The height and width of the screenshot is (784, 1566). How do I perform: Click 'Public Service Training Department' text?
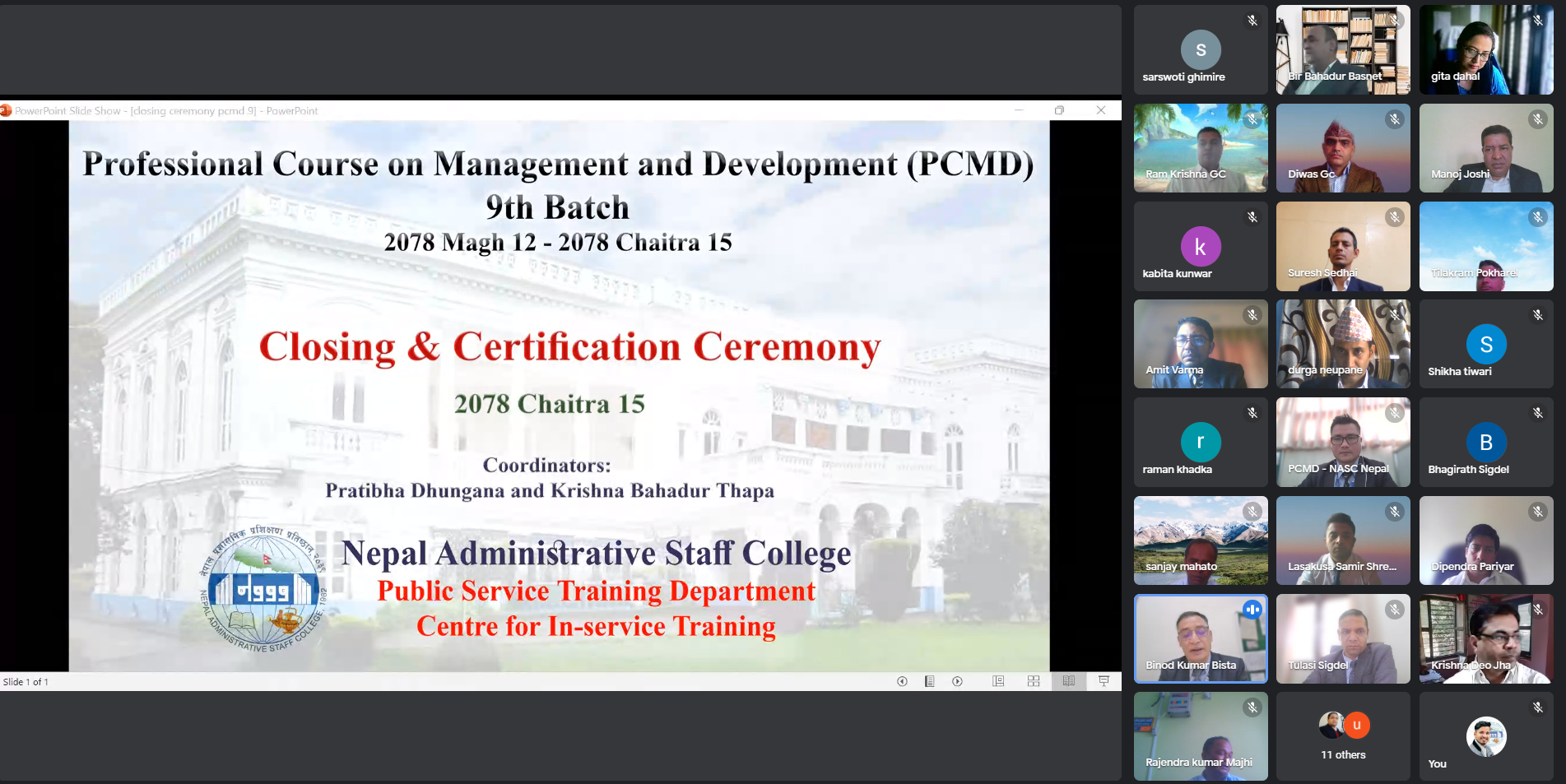pos(597,591)
